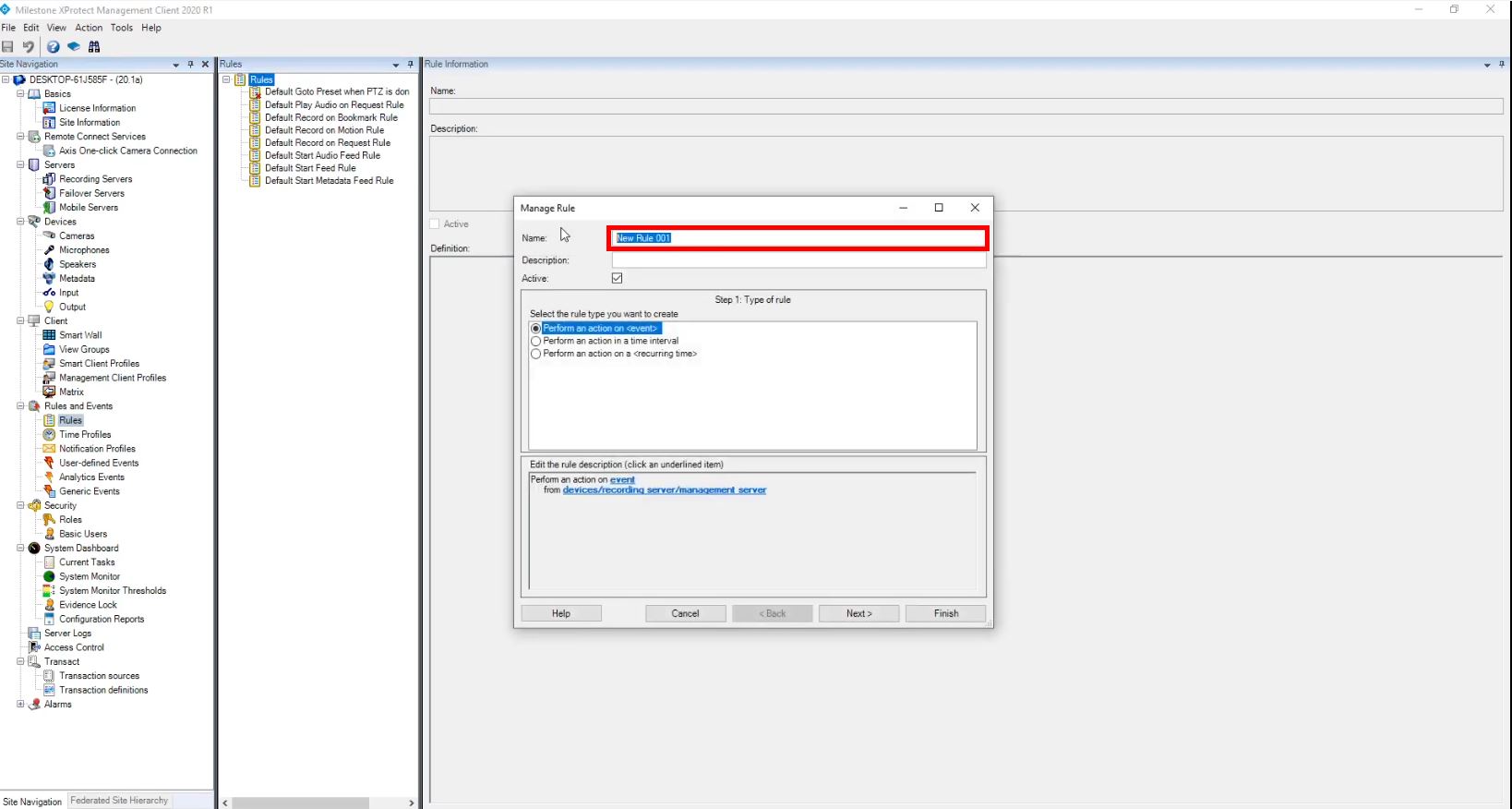Open the Help question mark toolbar icon
This screenshot has height=809, width=1512.
[x=54, y=46]
